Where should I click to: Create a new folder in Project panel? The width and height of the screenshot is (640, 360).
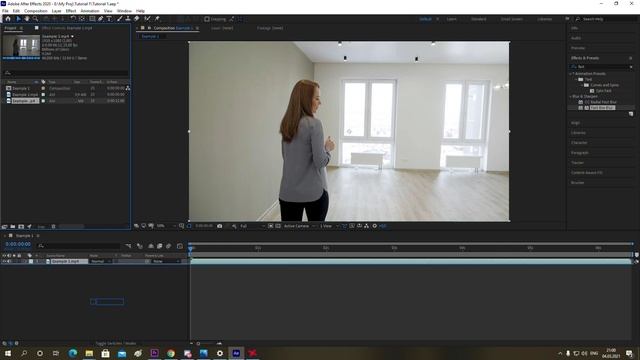click(x=13, y=227)
